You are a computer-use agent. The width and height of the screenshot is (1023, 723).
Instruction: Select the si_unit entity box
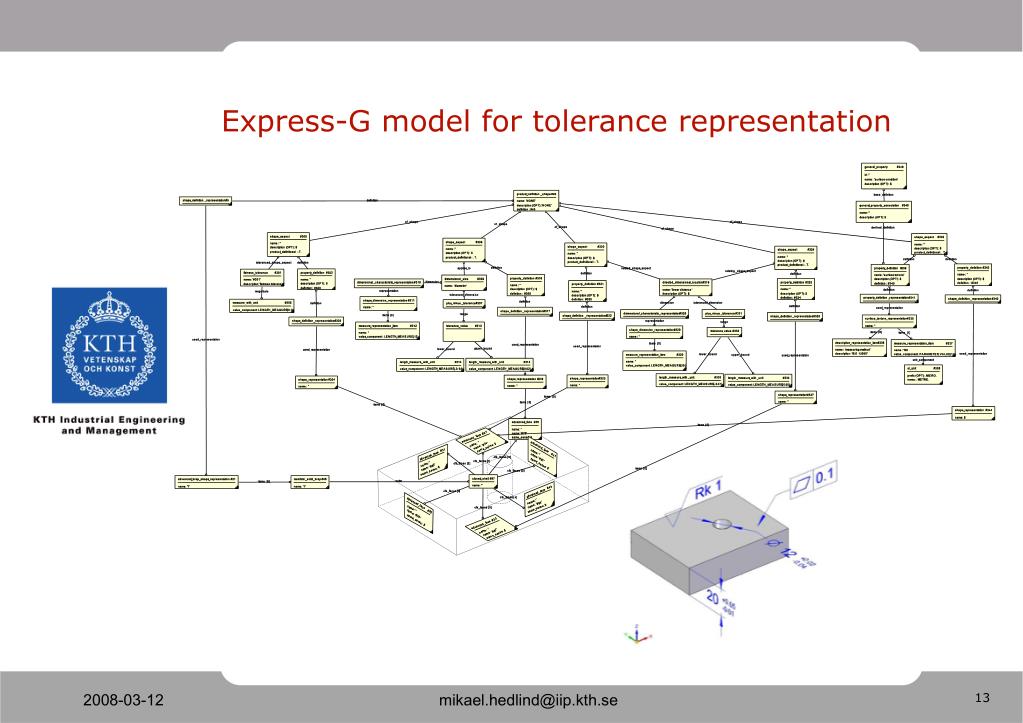point(923,375)
